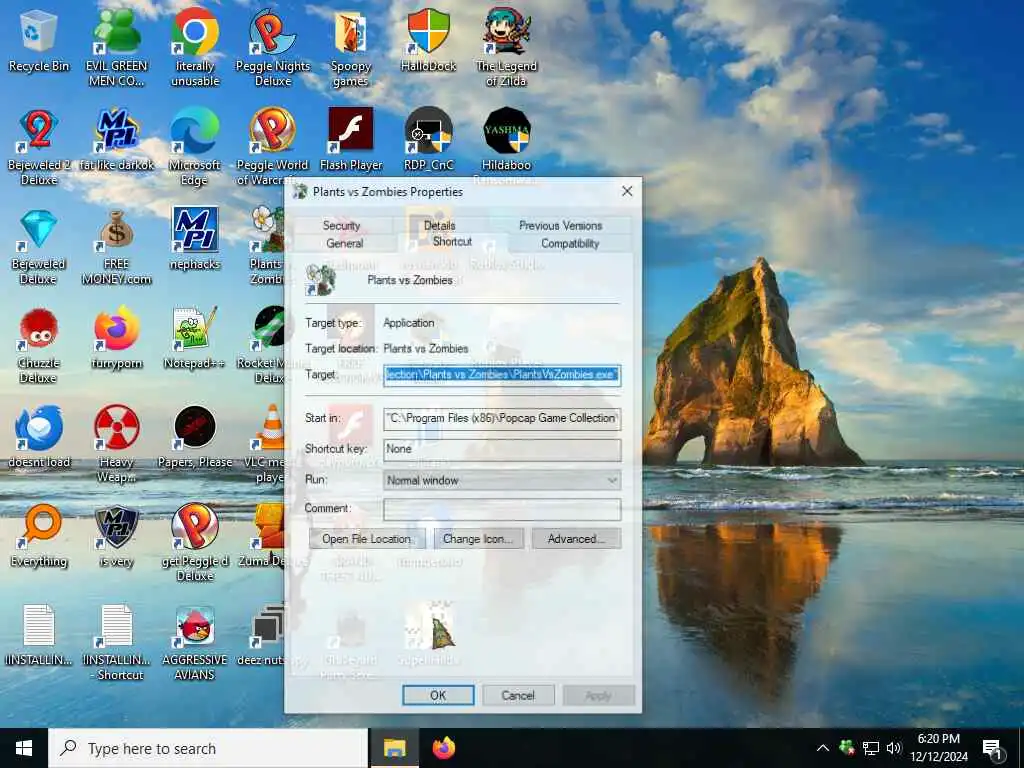Image resolution: width=1024 pixels, height=768 pixels.
Task: Select the Shortcut tab
Action: [452, 242]
